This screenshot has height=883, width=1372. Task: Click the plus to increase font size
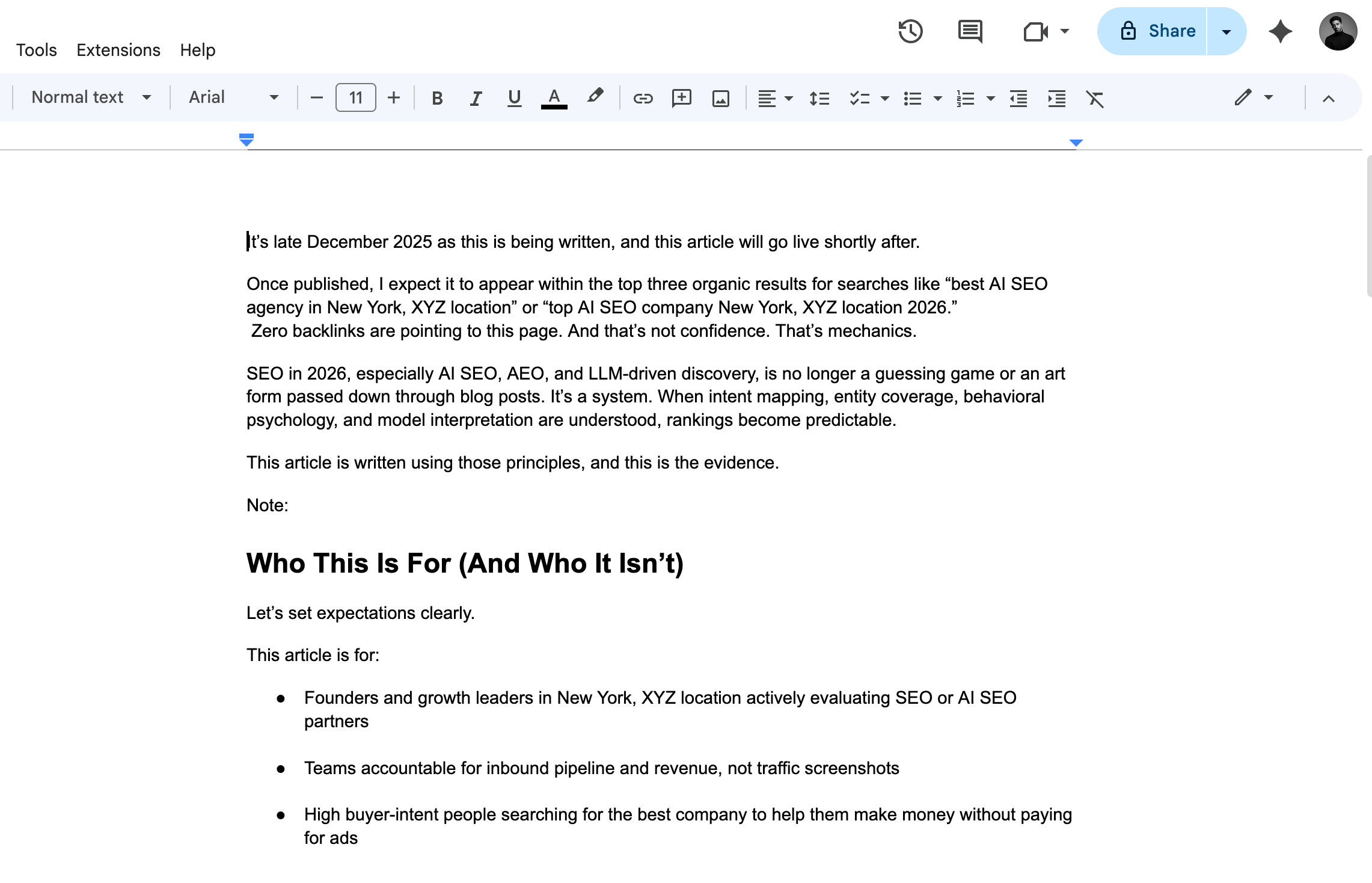[x=394, y=97]
